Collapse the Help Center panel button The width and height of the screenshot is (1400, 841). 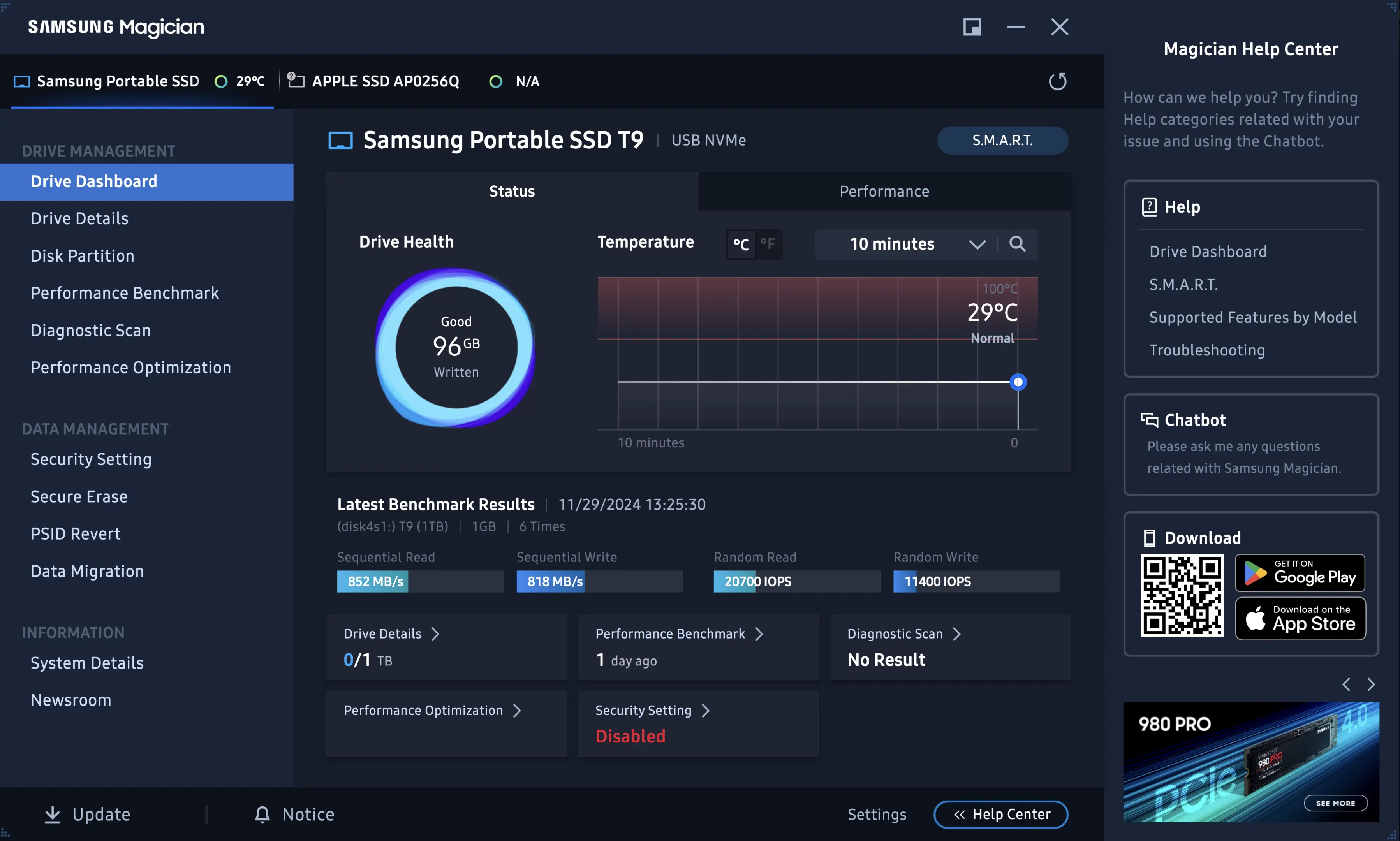1001,815
